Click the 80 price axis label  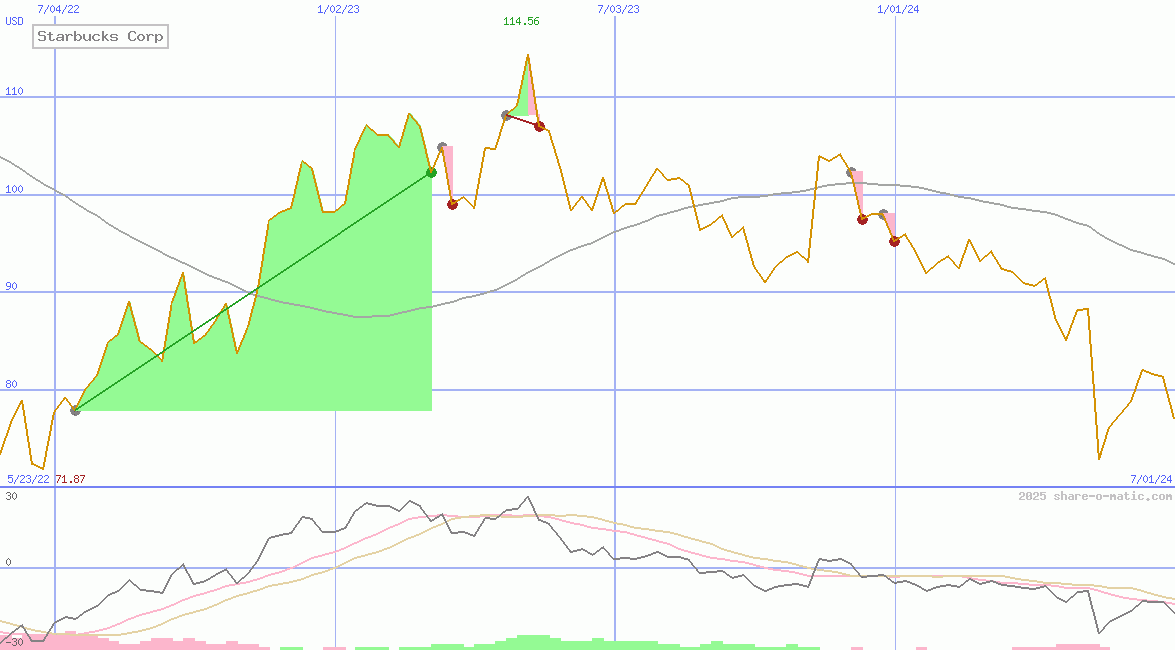[11, 385]
